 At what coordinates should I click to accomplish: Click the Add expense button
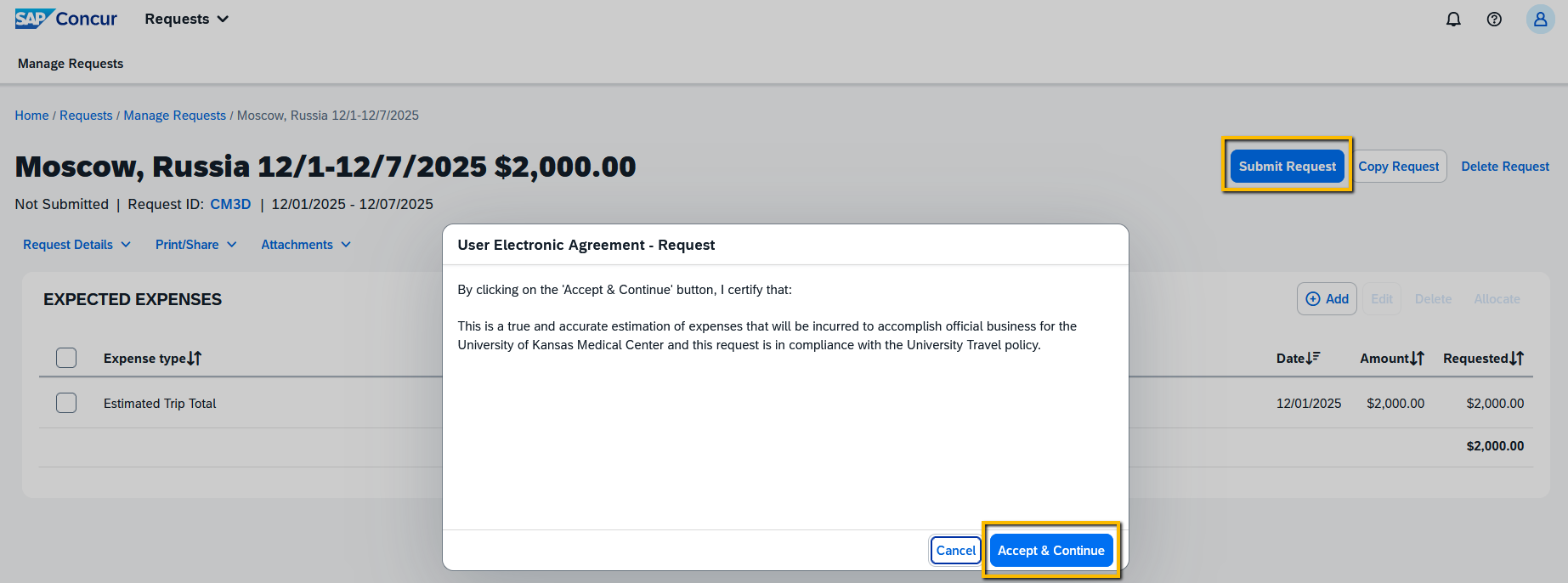1327,299
